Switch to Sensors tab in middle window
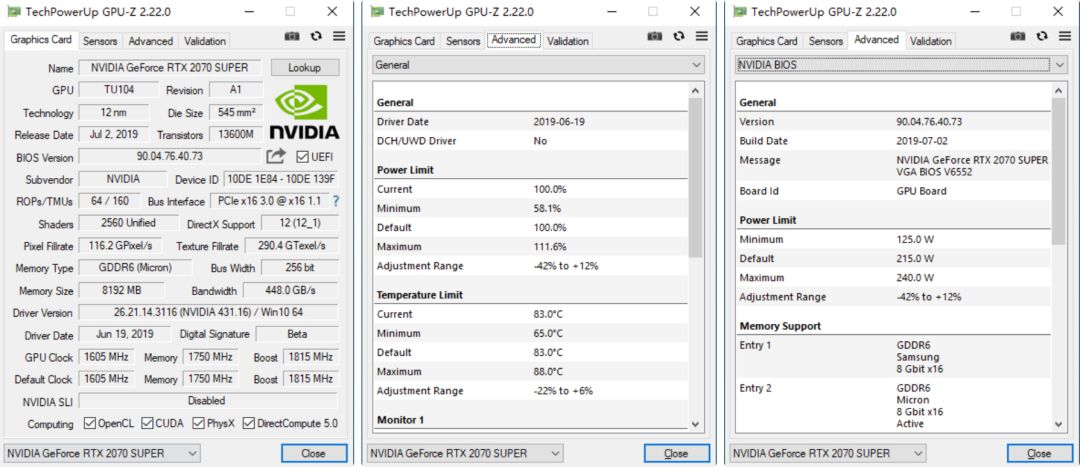 463,41
